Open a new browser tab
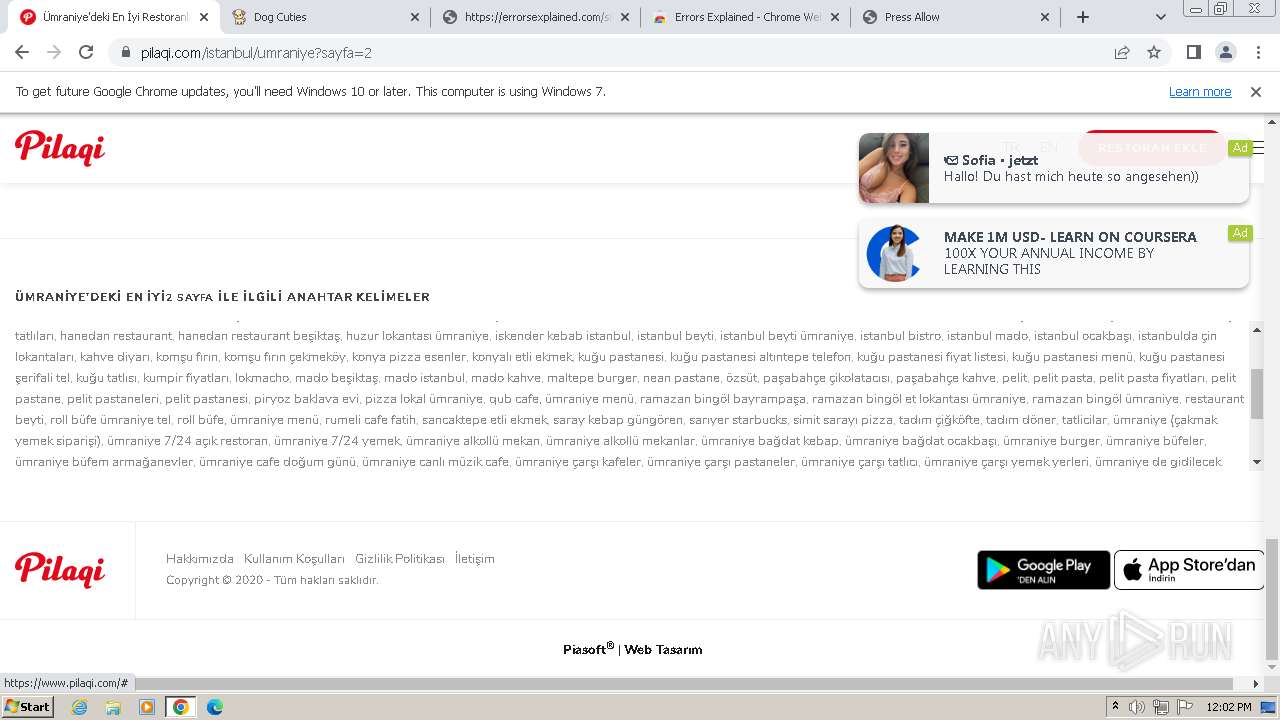The image size is (1280, 720). (x=1083, y=17)
